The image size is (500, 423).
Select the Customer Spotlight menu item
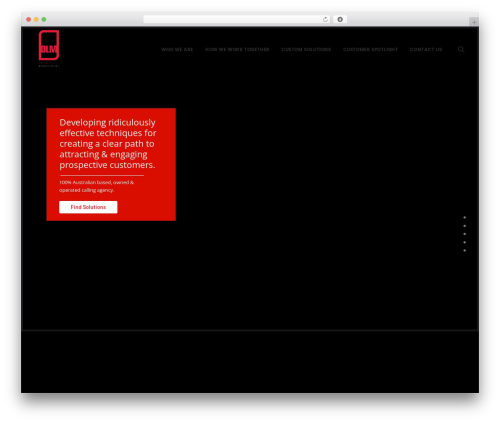pos(370,49)
